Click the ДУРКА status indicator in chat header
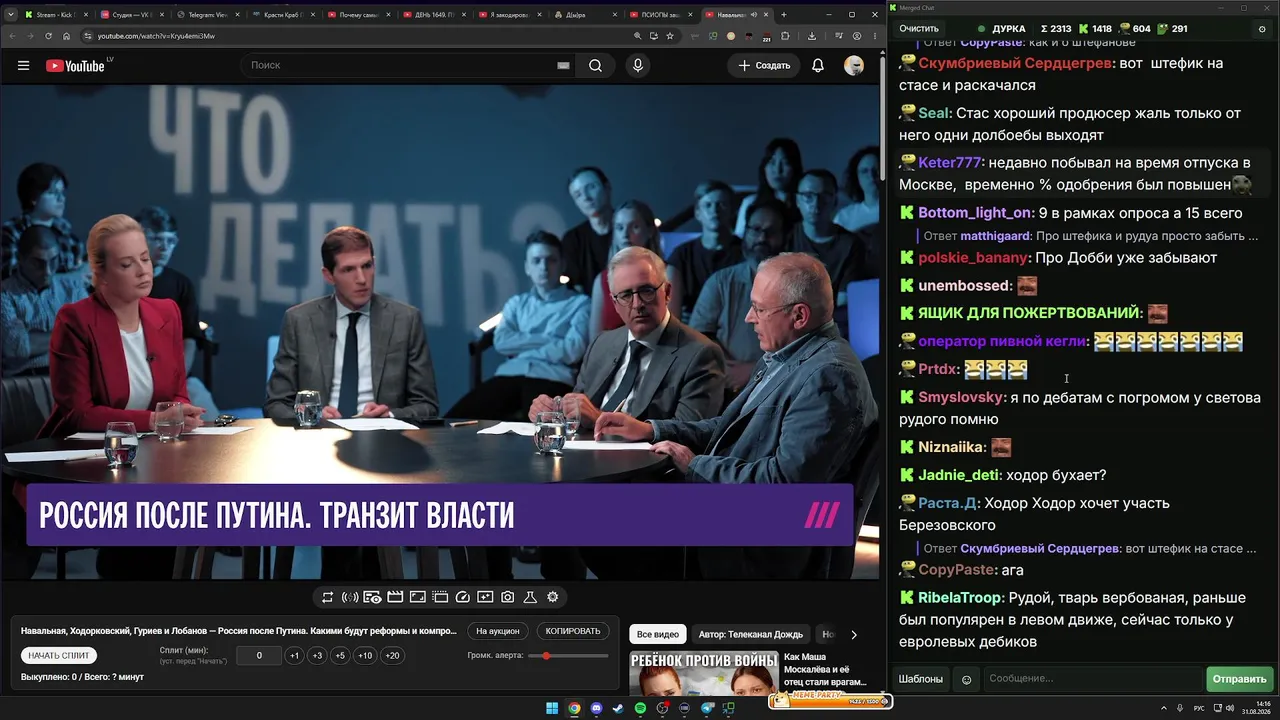 (1002, 29)
